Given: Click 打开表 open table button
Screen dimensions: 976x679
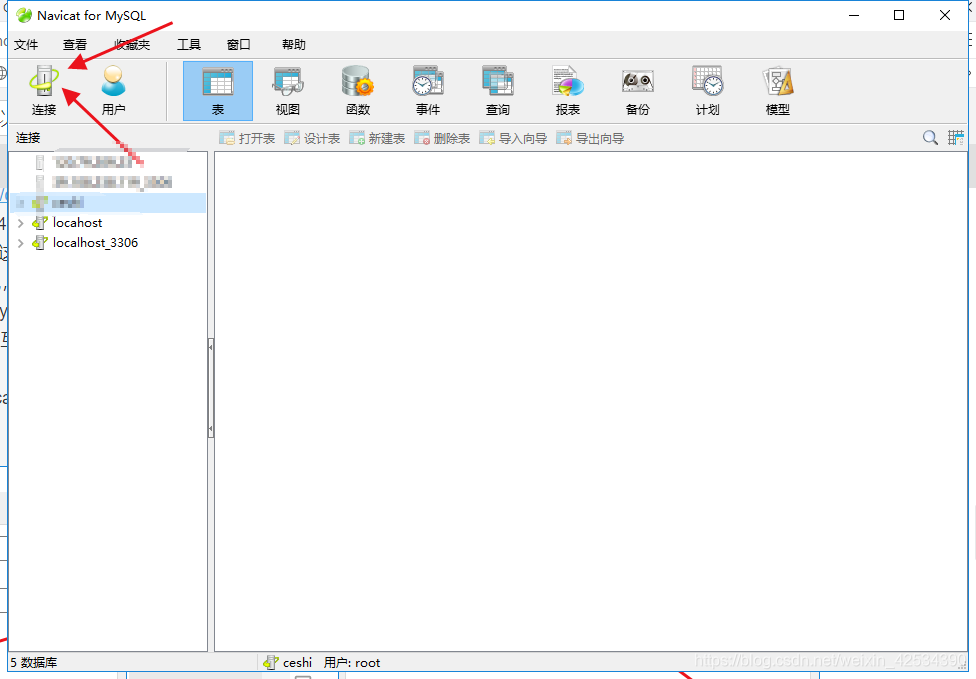Looking at the screenshot, I should point(247,138).
